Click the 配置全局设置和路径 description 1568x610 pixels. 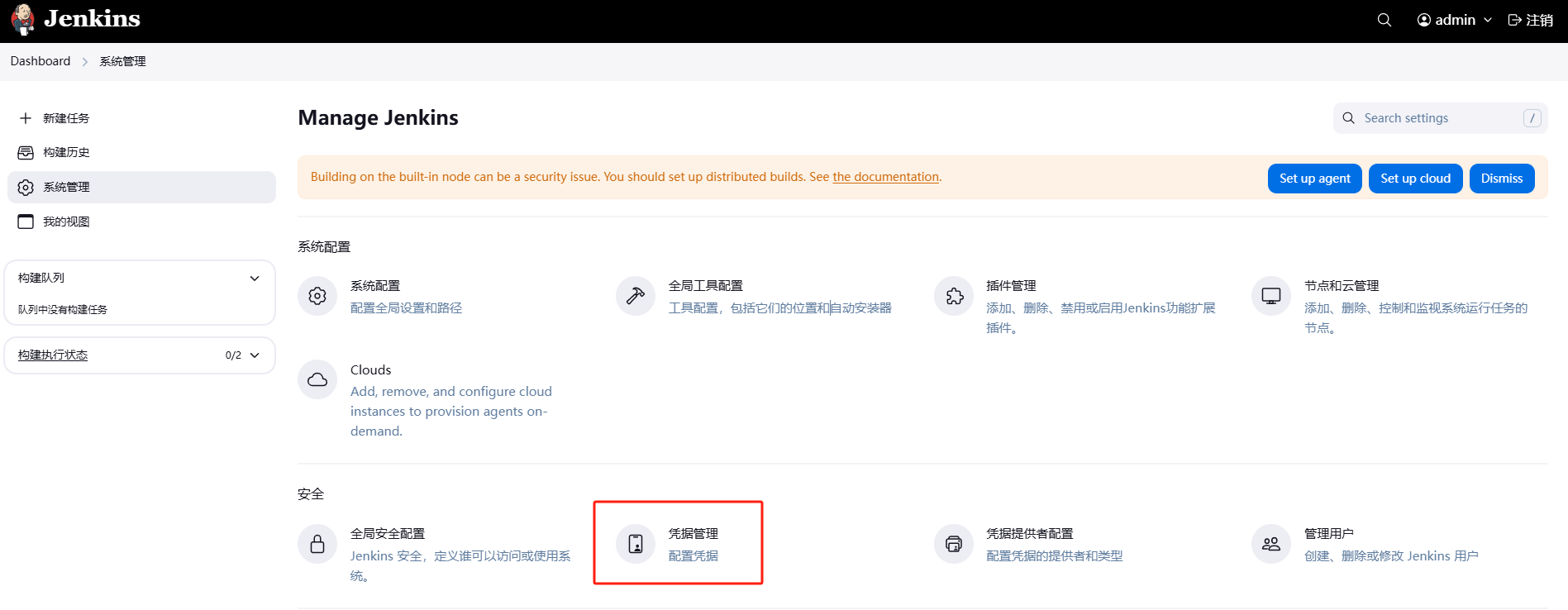[407, 308]
